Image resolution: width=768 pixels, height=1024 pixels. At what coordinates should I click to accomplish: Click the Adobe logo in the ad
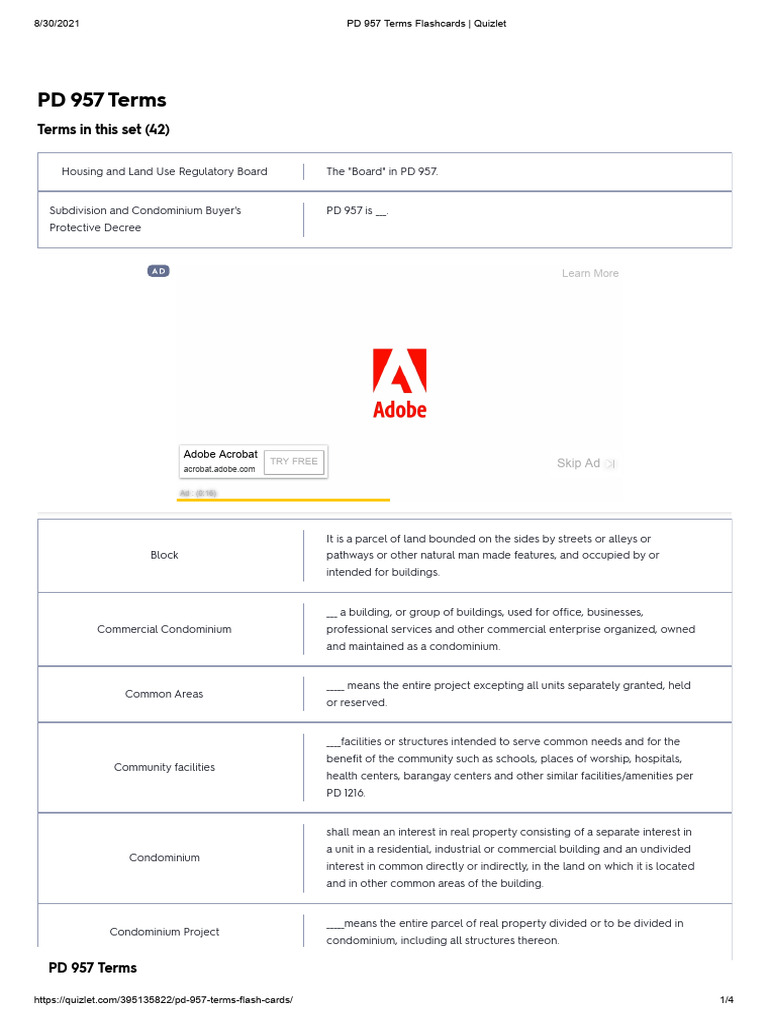[x=399, y=383]
